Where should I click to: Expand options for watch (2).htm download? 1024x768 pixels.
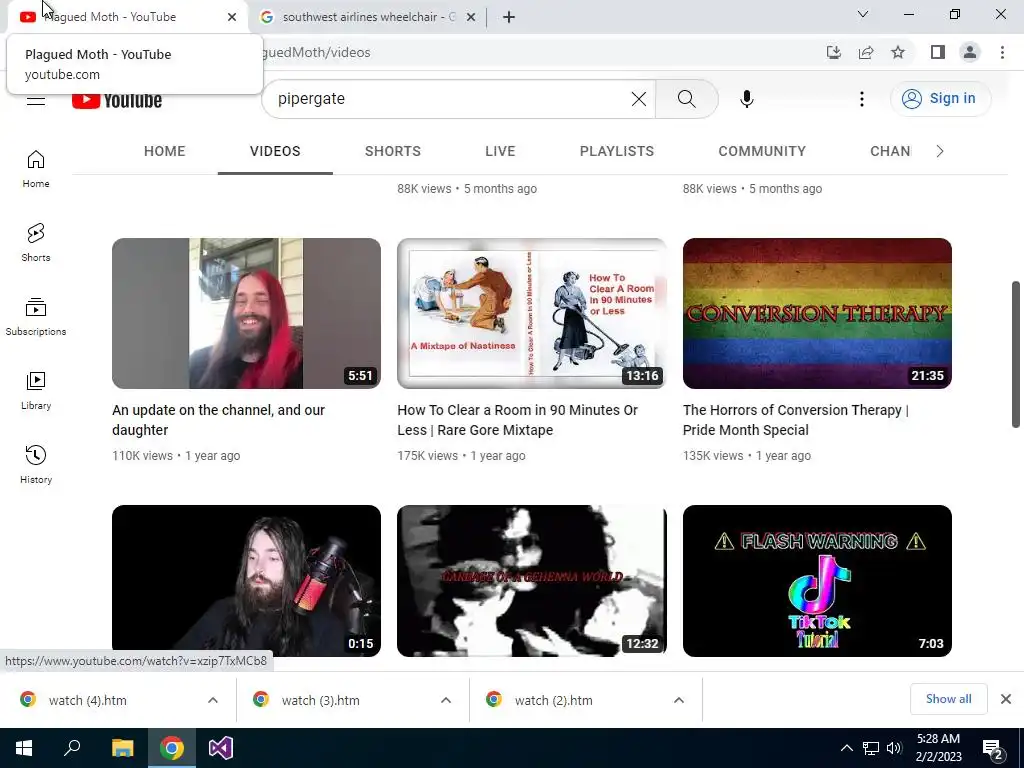679,700
